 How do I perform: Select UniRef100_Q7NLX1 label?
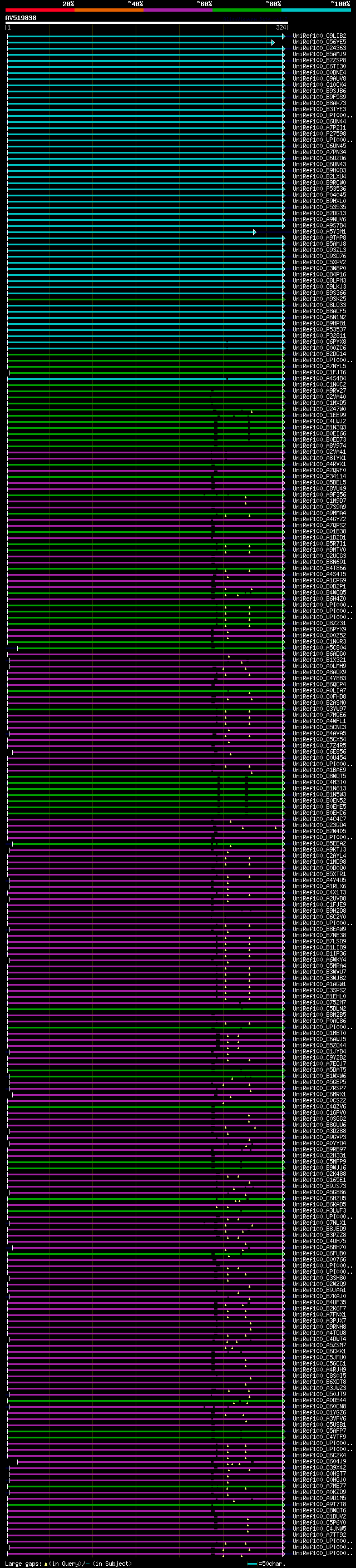(319, 1222)
